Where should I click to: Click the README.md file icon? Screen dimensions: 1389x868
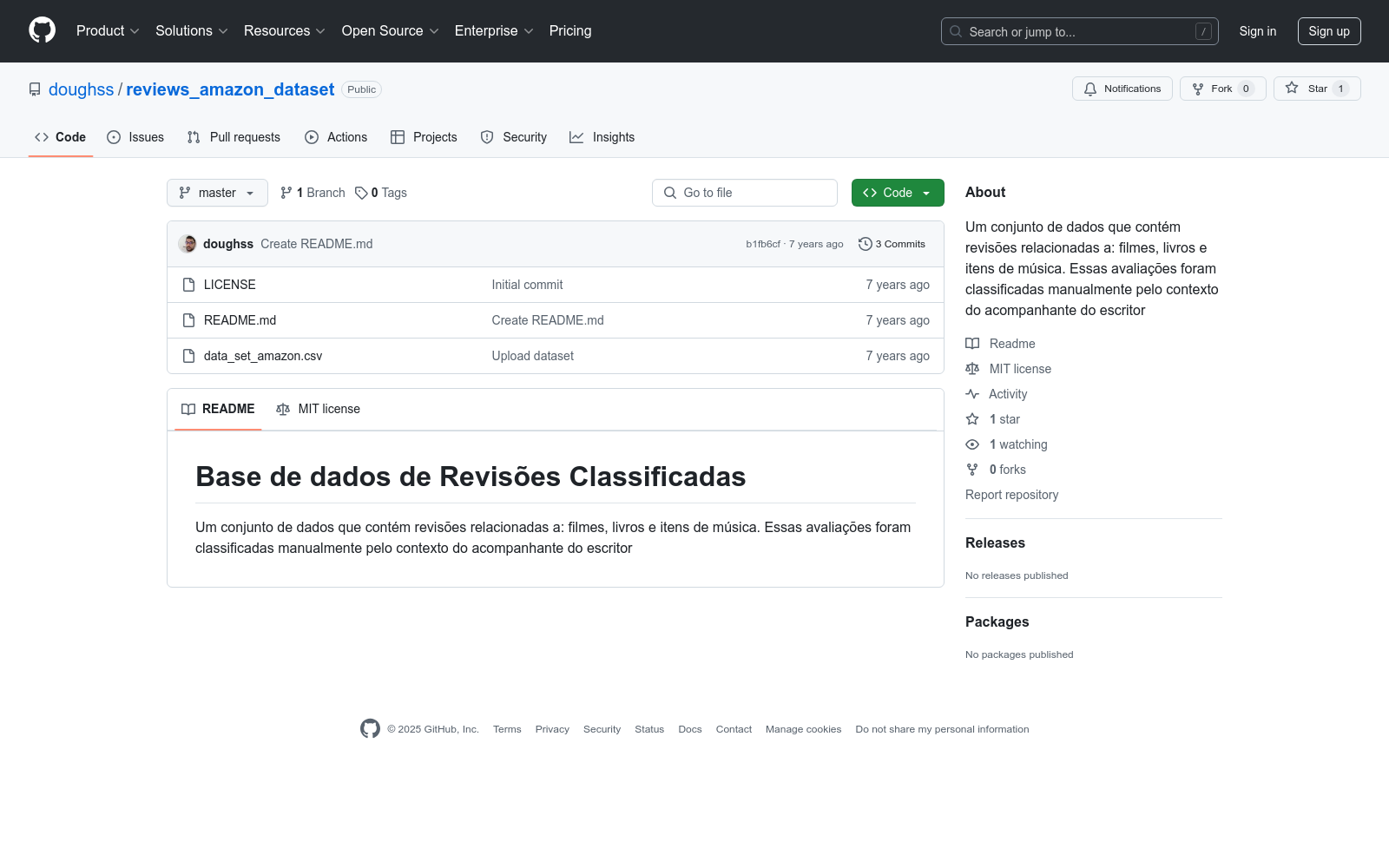tap(188, 320)
